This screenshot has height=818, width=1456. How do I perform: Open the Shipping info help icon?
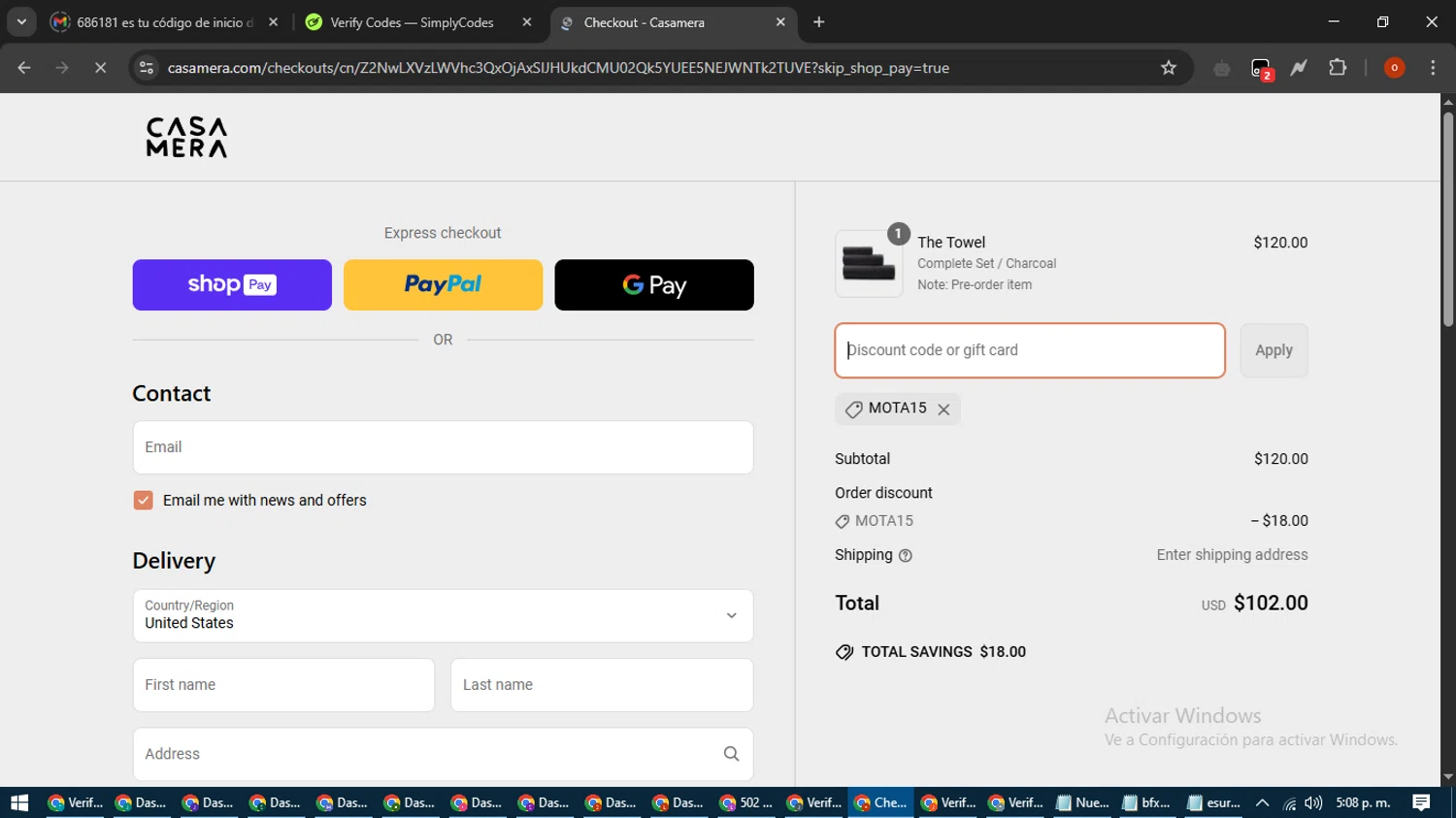click(906, 556)
